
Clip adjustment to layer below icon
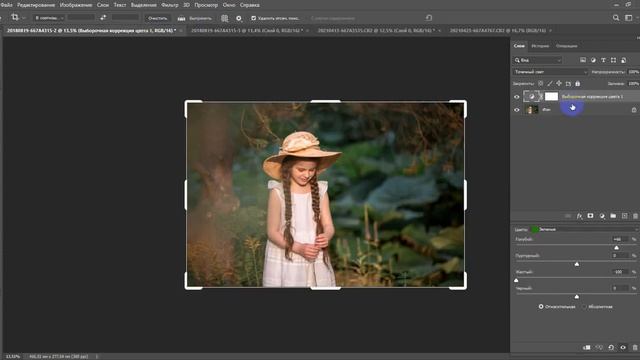click(x=587, y=347)
